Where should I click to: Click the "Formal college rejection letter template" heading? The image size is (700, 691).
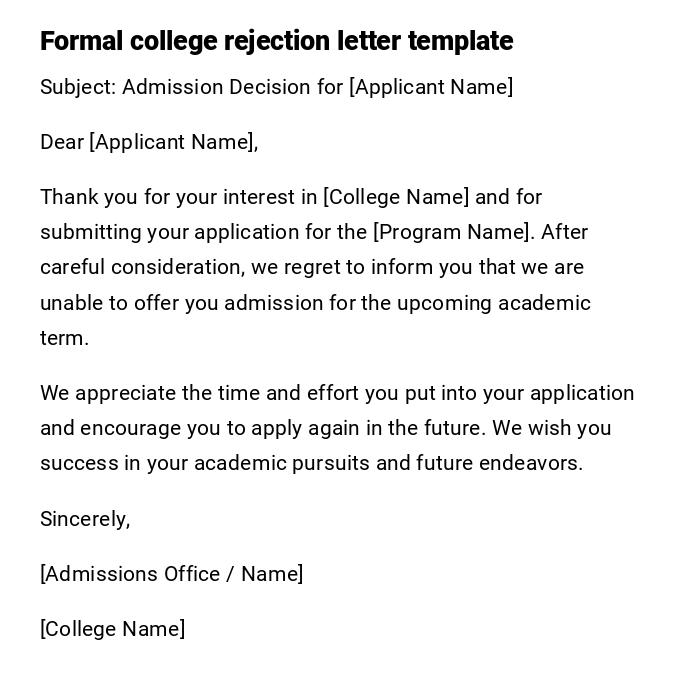point(276,41)
